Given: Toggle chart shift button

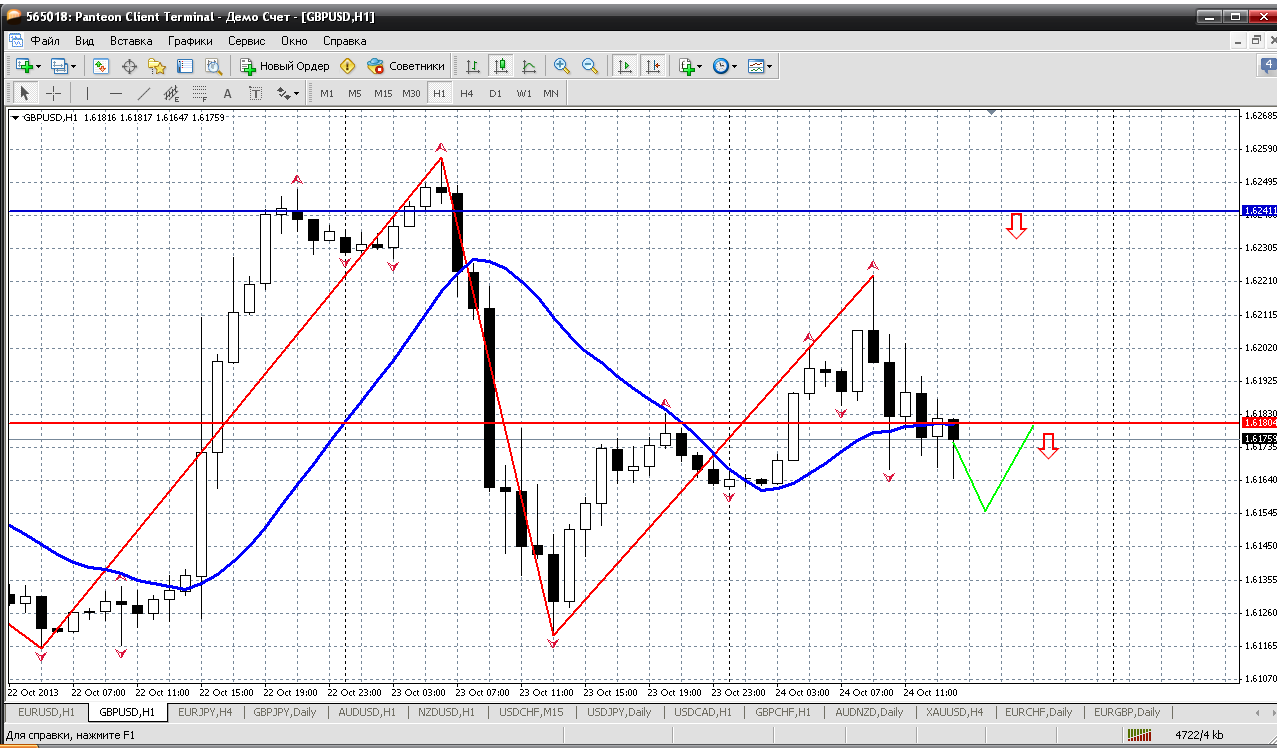Looking at the screenshot, I should [653, 66].
